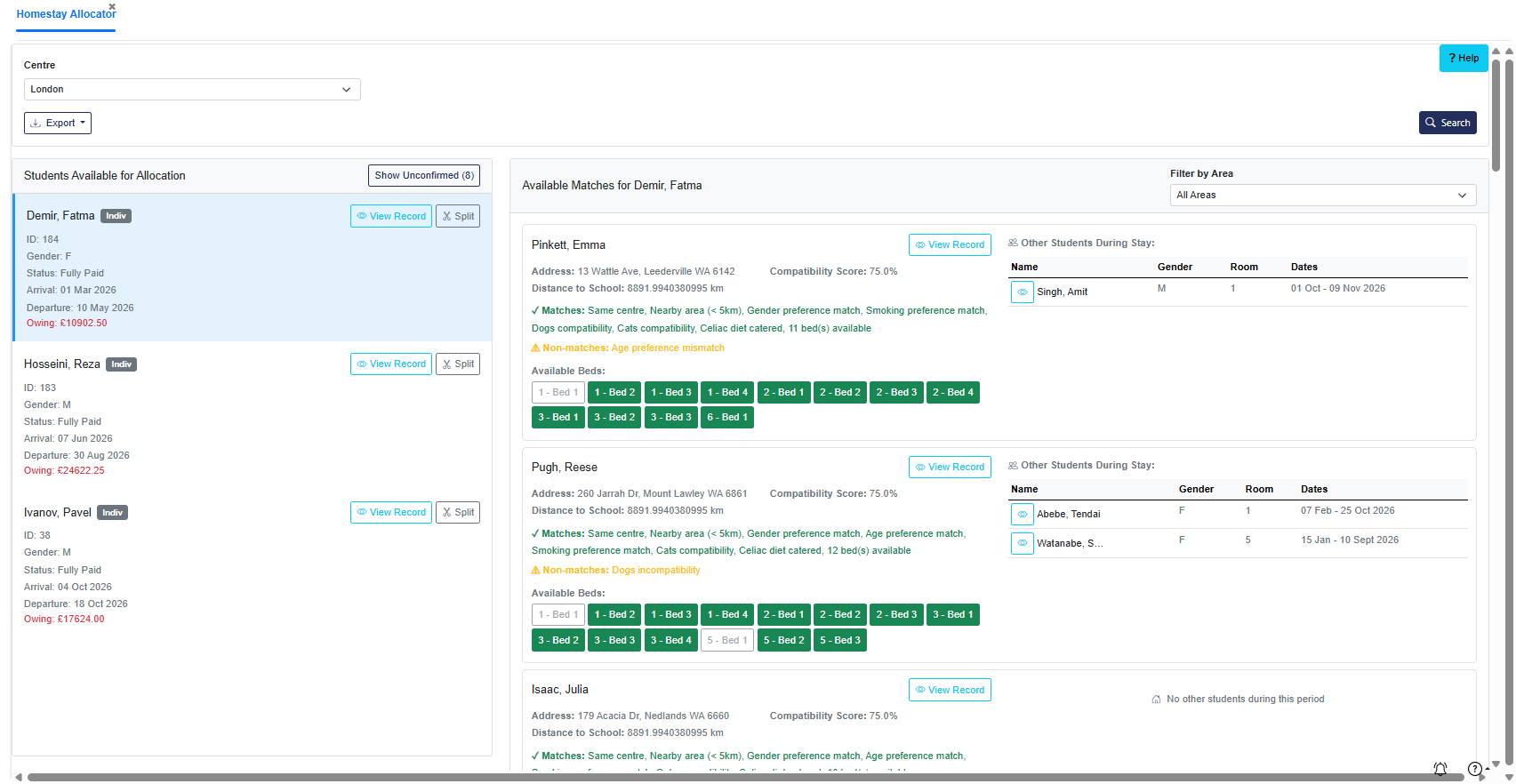
Task: Split Demir, Fatma's booking
Action: (458, 216)
